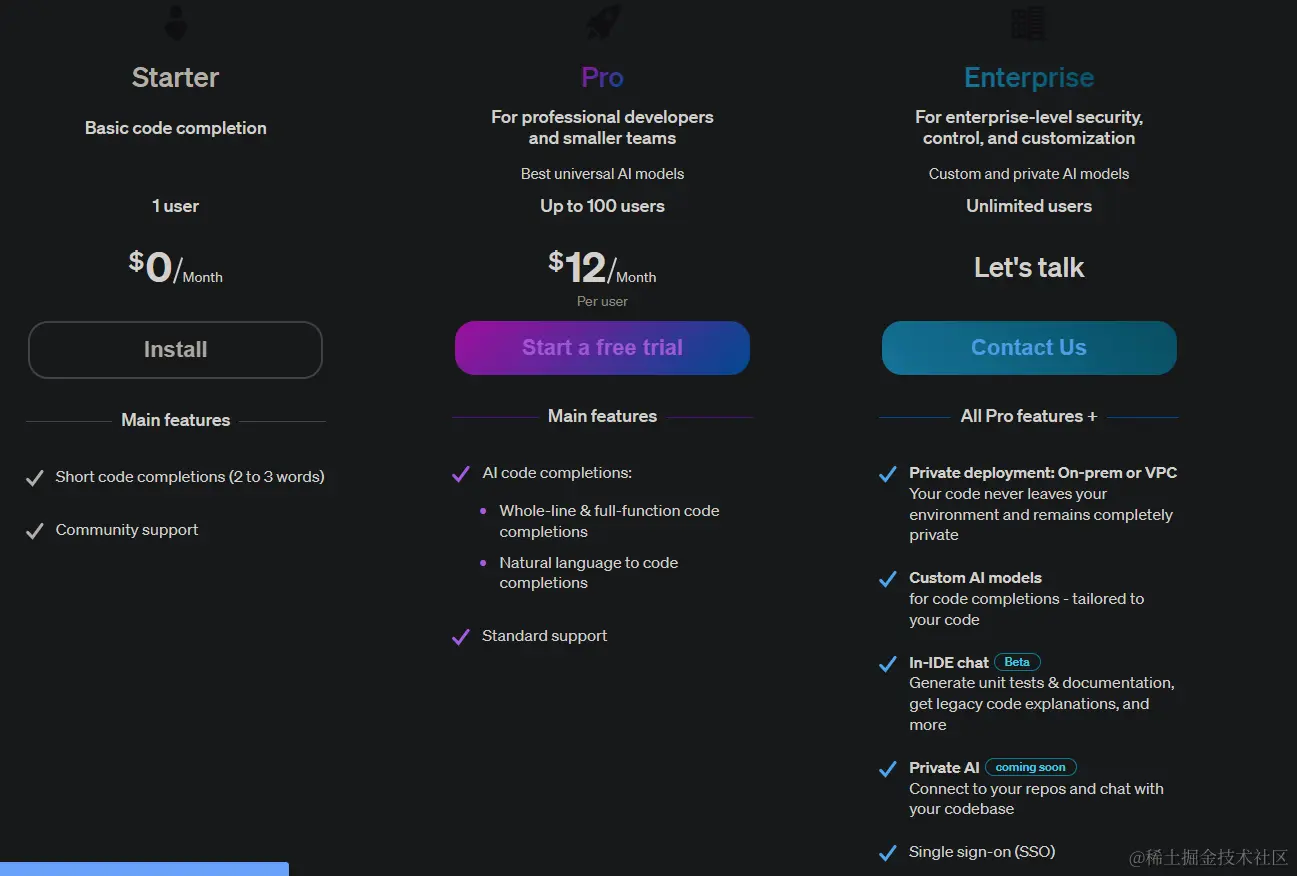Select the Pro plan heading
1297x876 pixels.
(602, 77)
